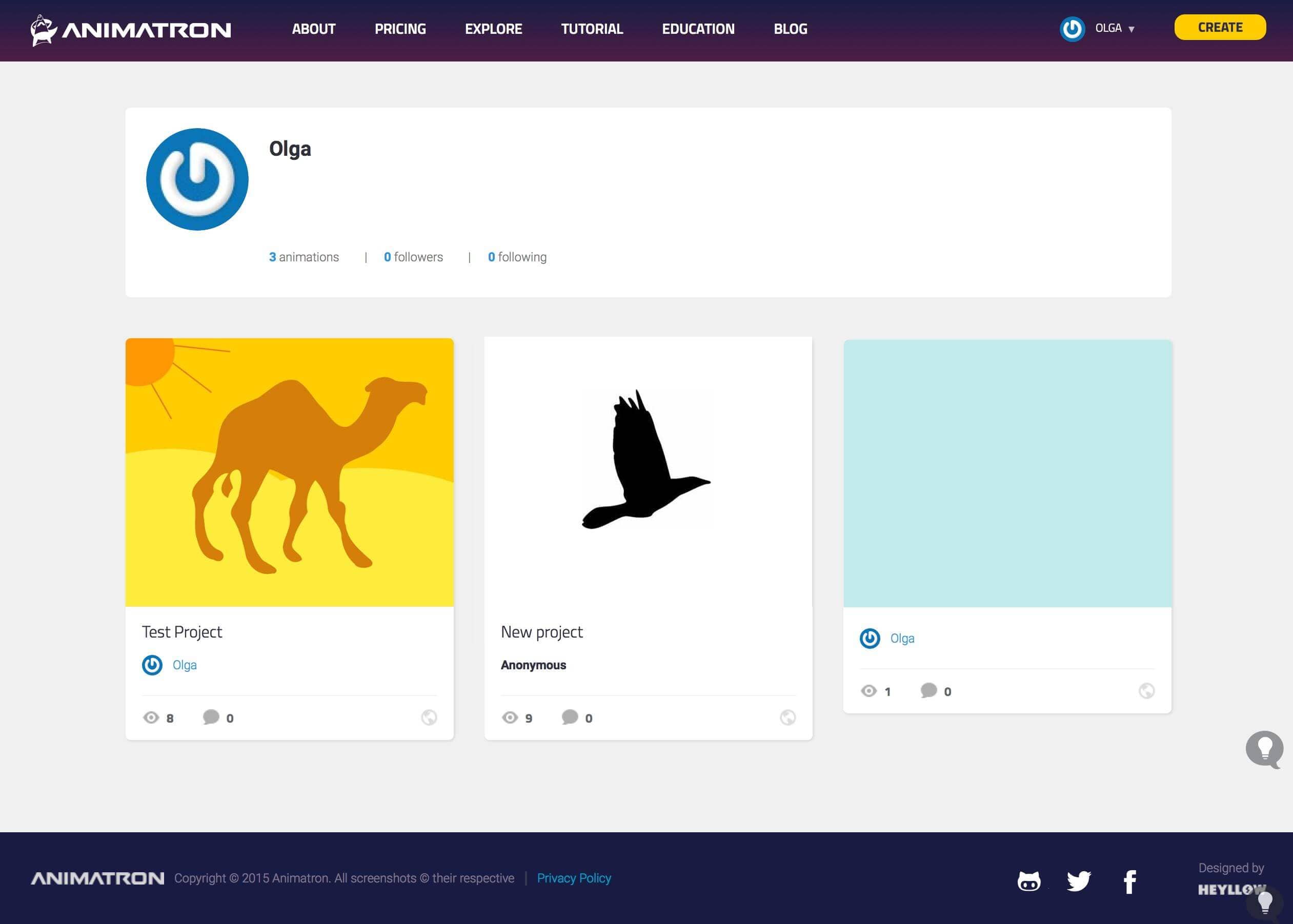Click the Animatron footer logo
Screen dimensions: 1293x924
97,878
